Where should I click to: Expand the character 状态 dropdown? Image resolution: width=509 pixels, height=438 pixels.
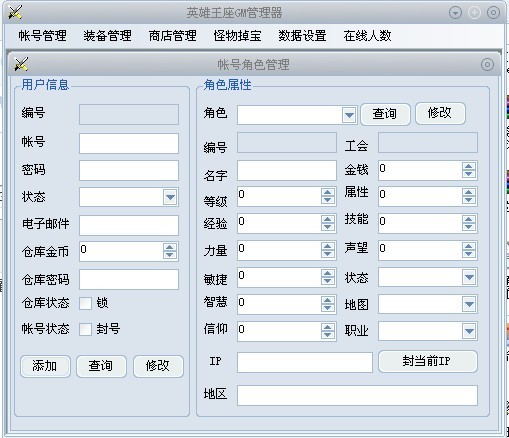pyautogui.click(x=469, y=277)
